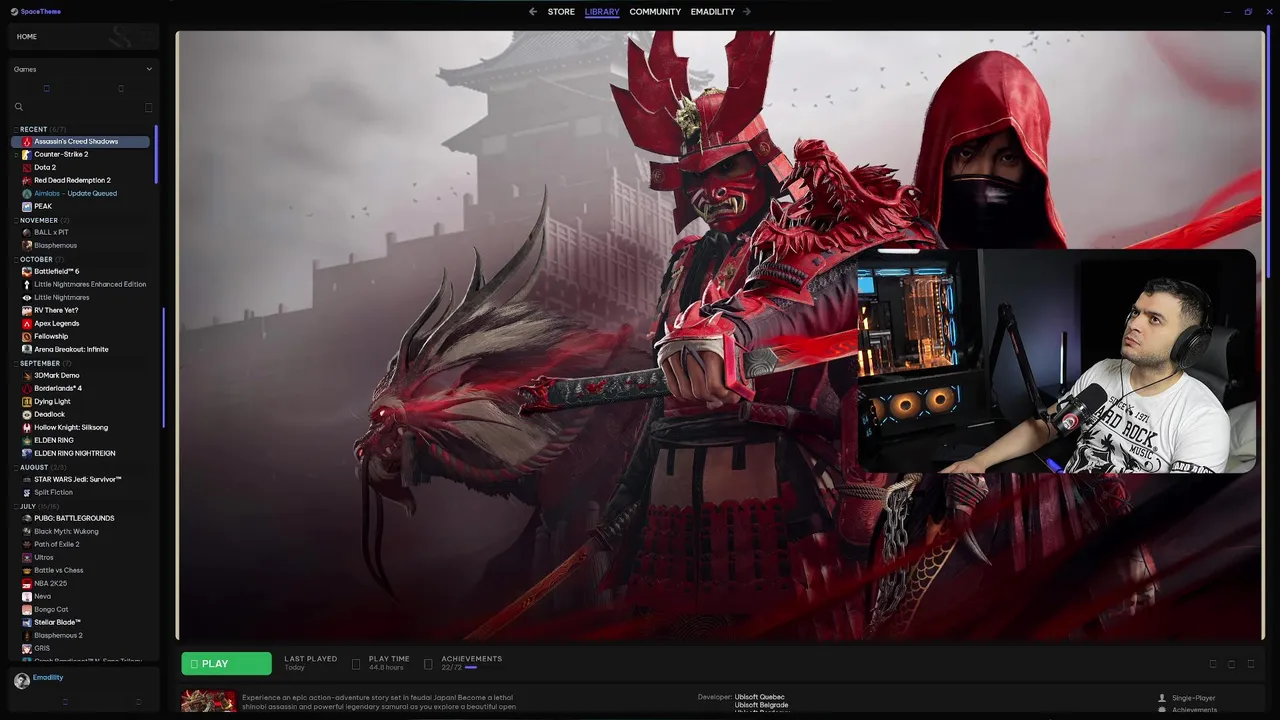Image resolution: width=1280 pixels, height=720 pixels.
Task: Open Assassin's Creed Shadows game icon in sidebar
Action: tap(27, 142)
